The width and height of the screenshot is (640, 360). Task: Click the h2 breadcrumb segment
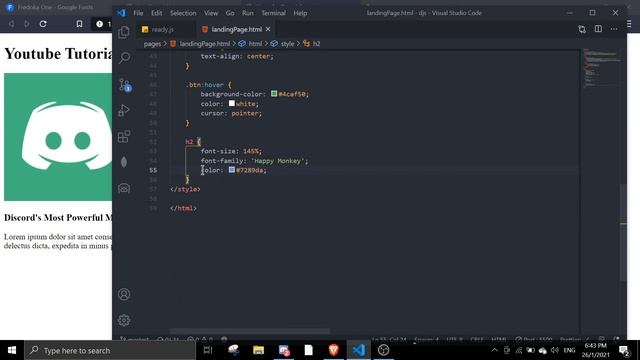316,44
